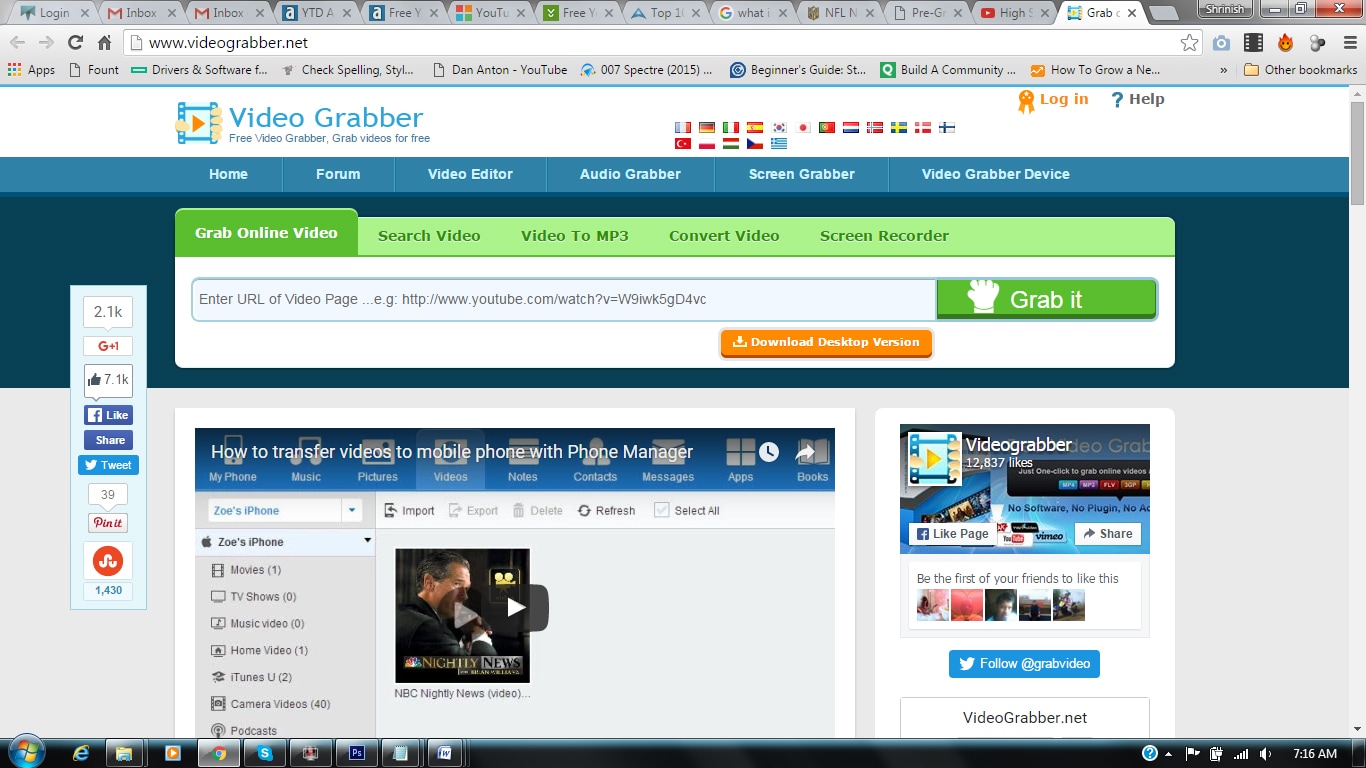Click the green Grab it button
The height and width of the screenshot is (768, 1366).
[x=1046, y=299]
